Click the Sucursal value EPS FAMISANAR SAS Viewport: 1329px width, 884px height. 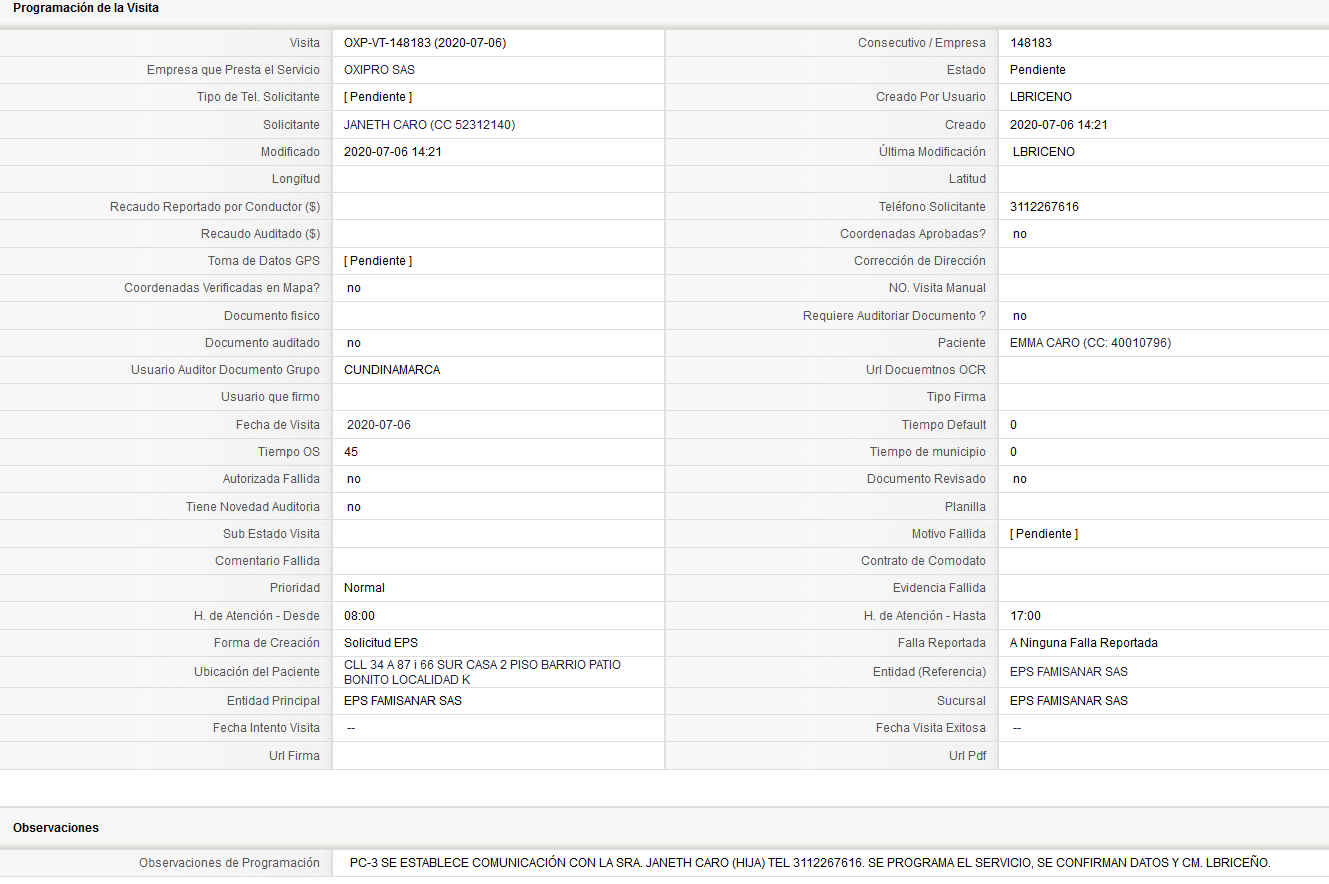[1069, 701]
